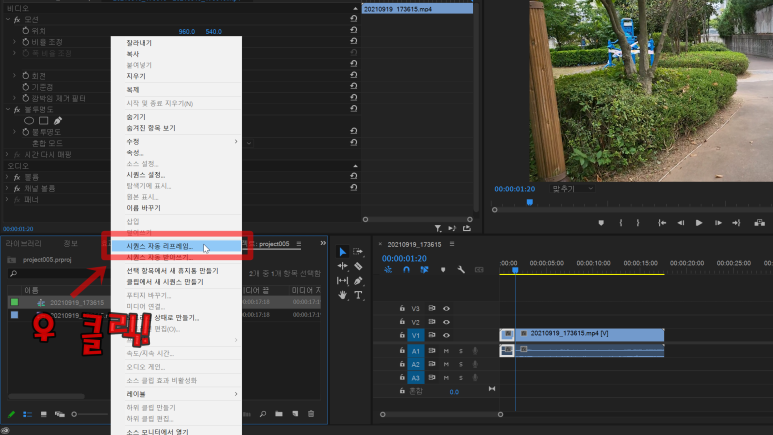The width and height of the screenshot is (773, 435).
Task: Collapse the Opacity effect group
Action: (x=7, y=109)
